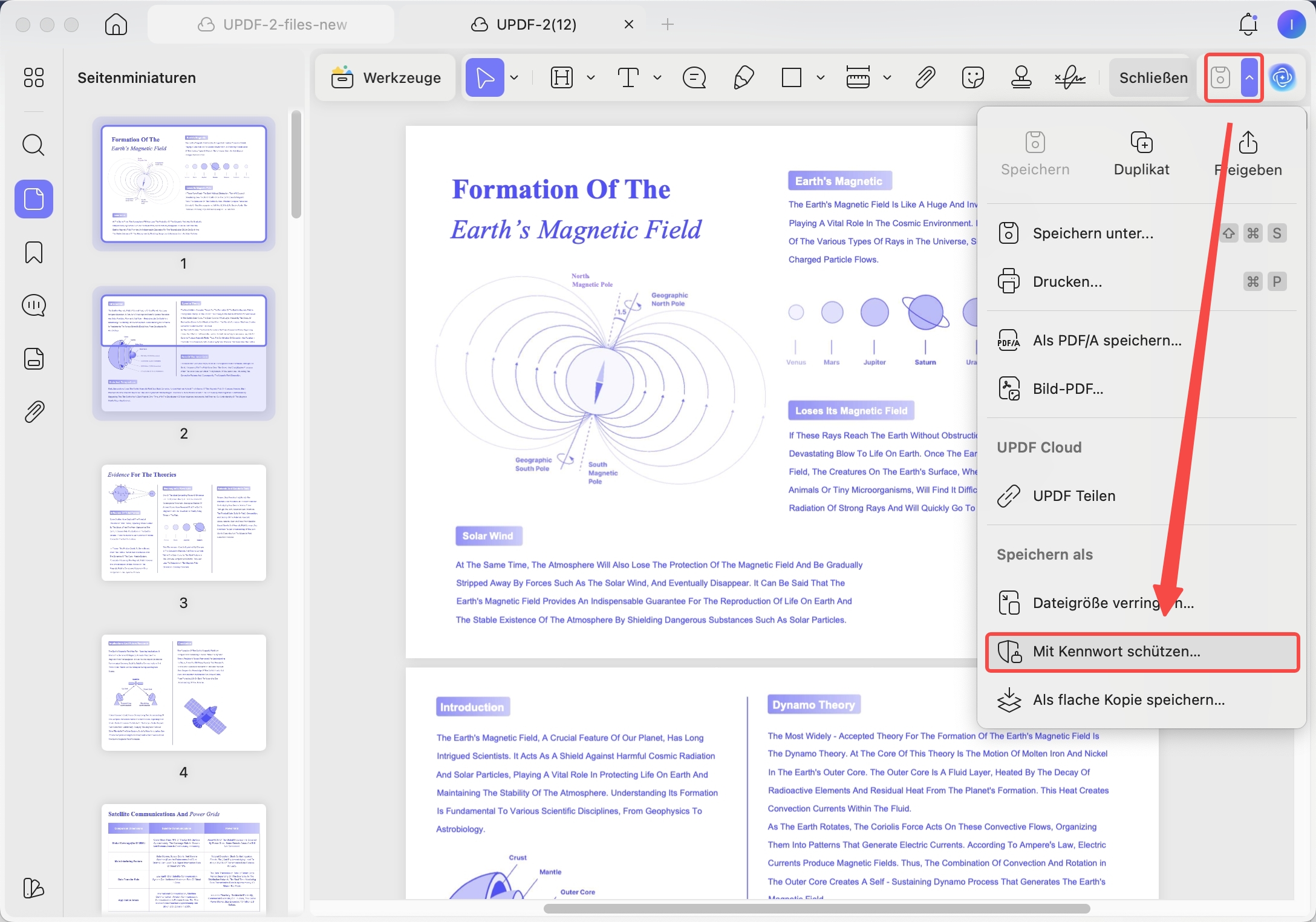Click the horizontal scrollbar at bottom
Screen dimensions: 1316x922
(816, 908)
